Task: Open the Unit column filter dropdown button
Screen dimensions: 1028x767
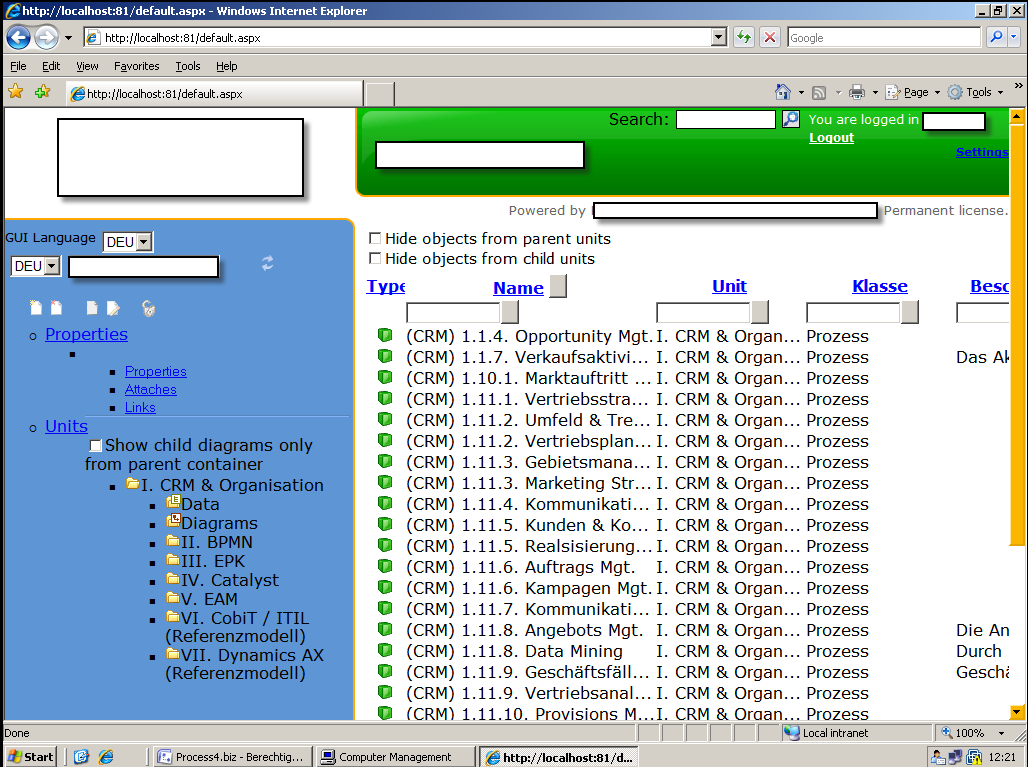Action: point(760,313)
